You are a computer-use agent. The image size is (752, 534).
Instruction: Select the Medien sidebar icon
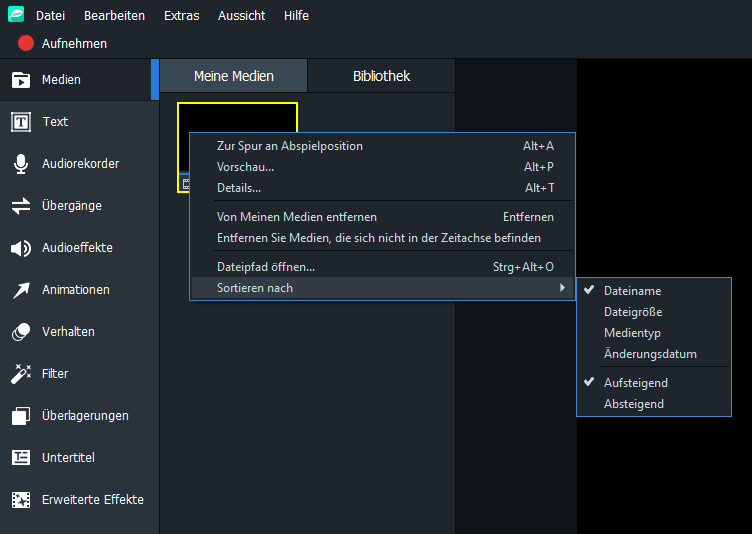pos(21,80)
